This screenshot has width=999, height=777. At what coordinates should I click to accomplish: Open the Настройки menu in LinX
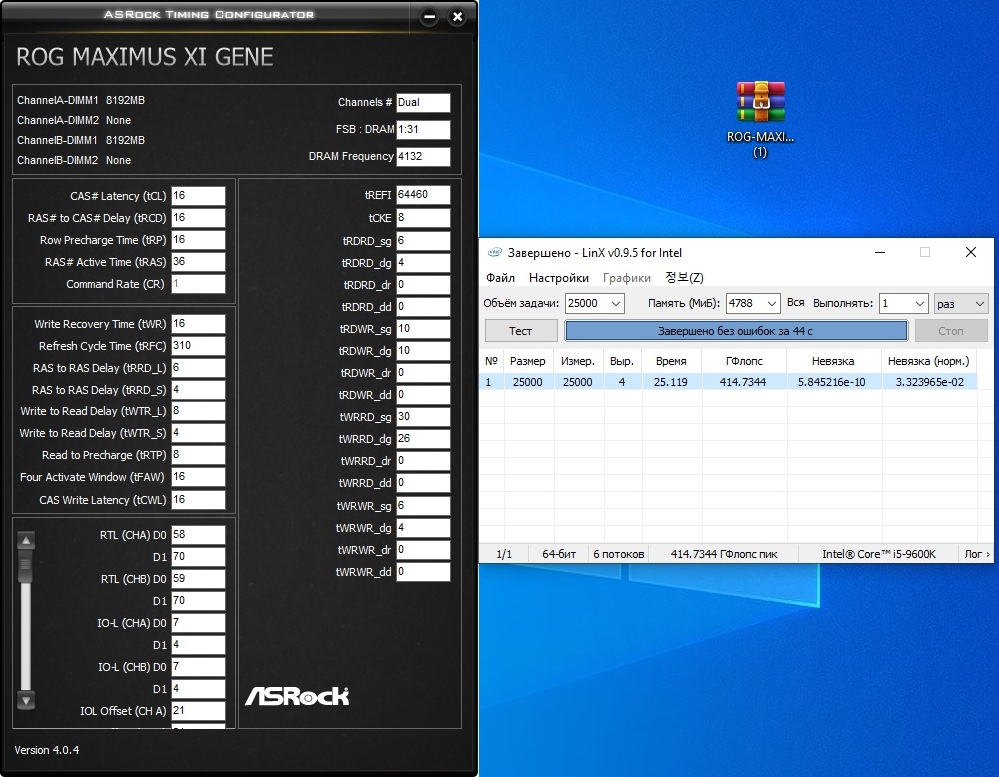coord(559,278)
